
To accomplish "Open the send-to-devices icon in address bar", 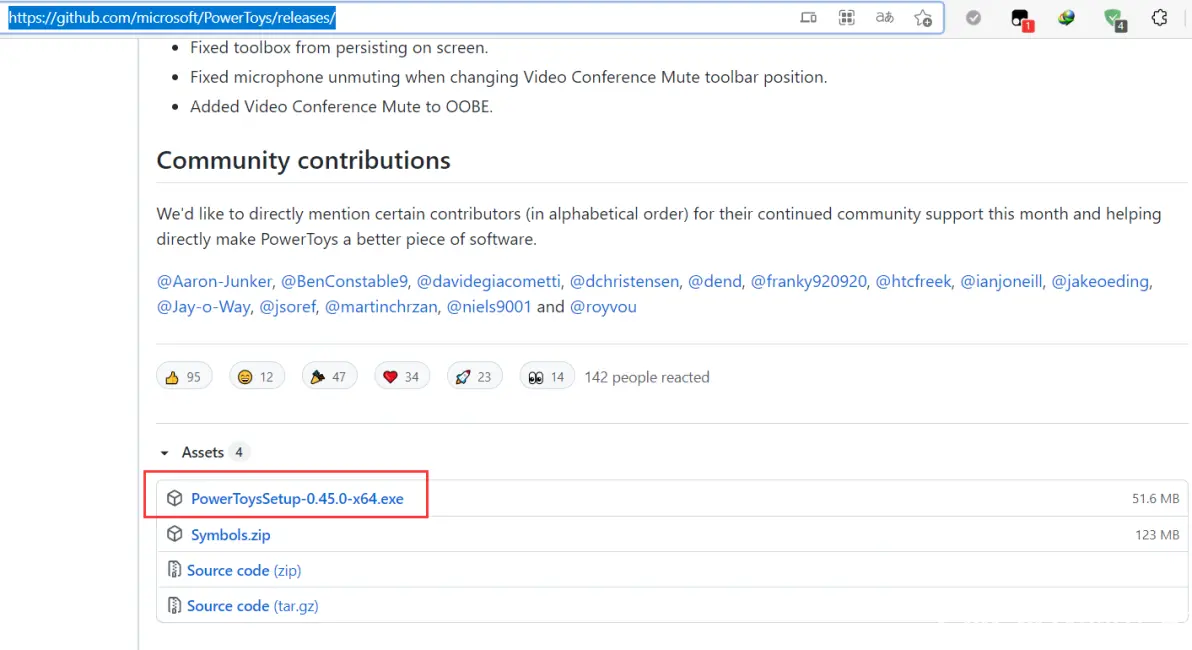I will [808, 17].
